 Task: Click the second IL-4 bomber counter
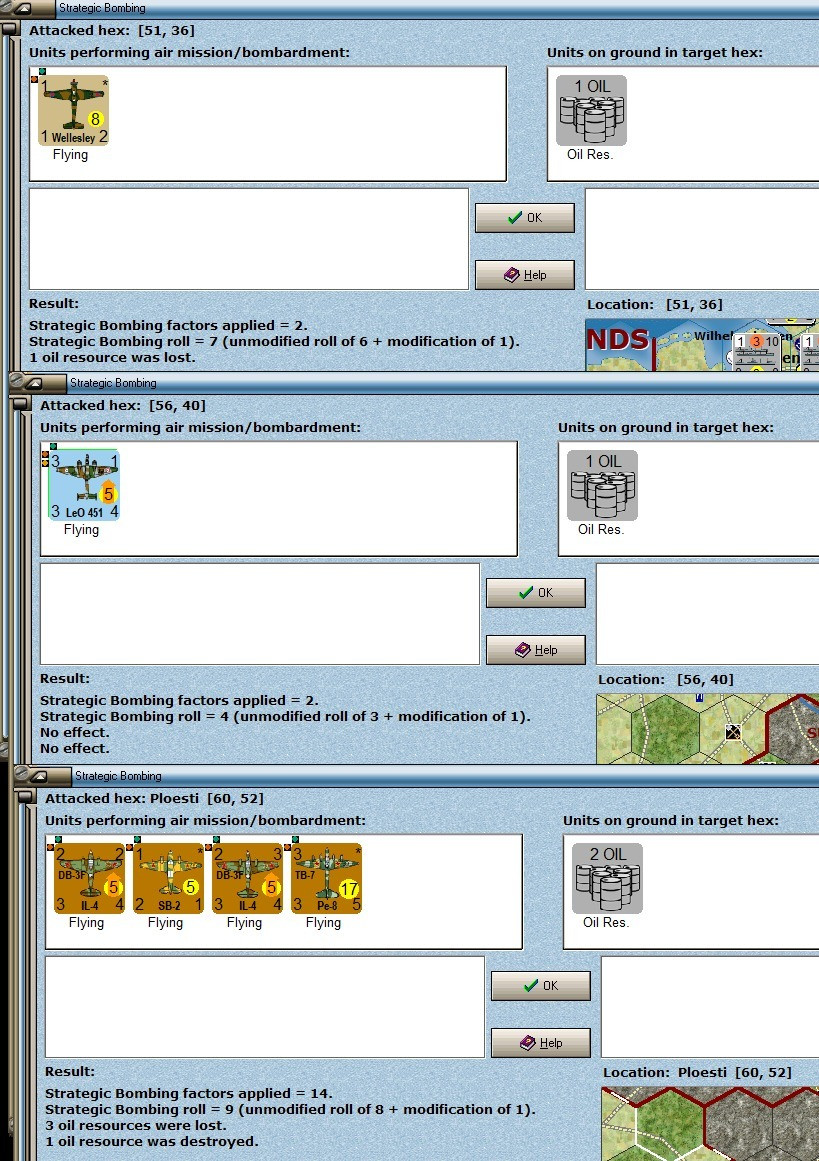coord(247,878)
